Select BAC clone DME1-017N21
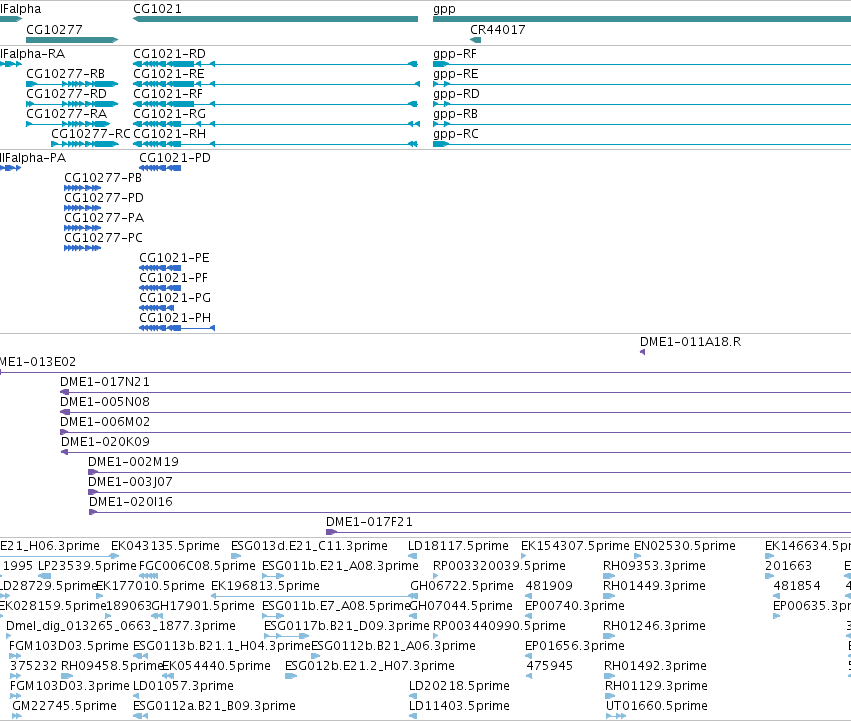This screenshot has width=851, height=721. pyautogui.click(x=455, y=392)
